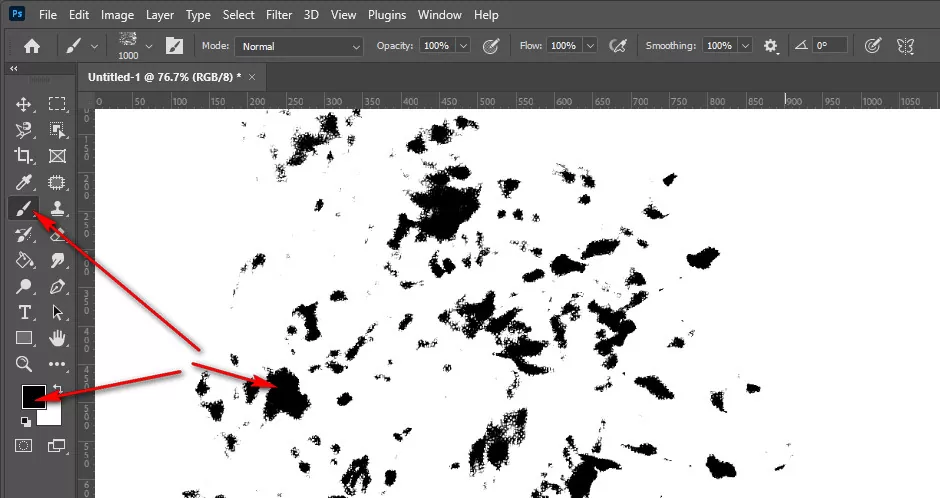Close the Untitled-1 document tab
Image resolution: width=940 pixels, height=498 pixels.
click(x=252, y=77)
